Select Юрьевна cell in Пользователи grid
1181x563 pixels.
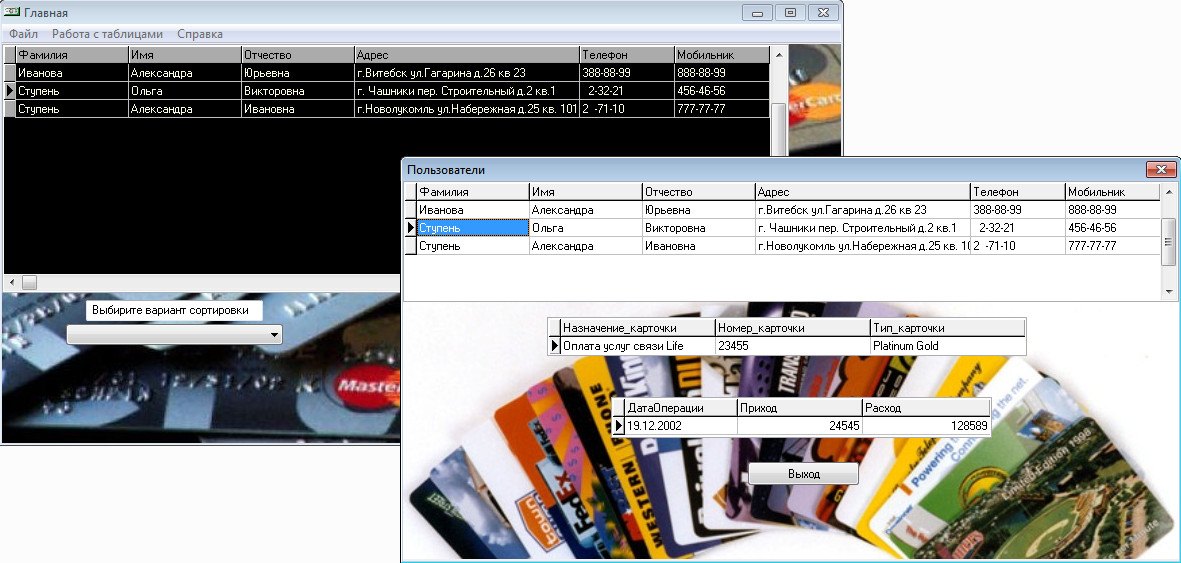click(x=699, y=210)
